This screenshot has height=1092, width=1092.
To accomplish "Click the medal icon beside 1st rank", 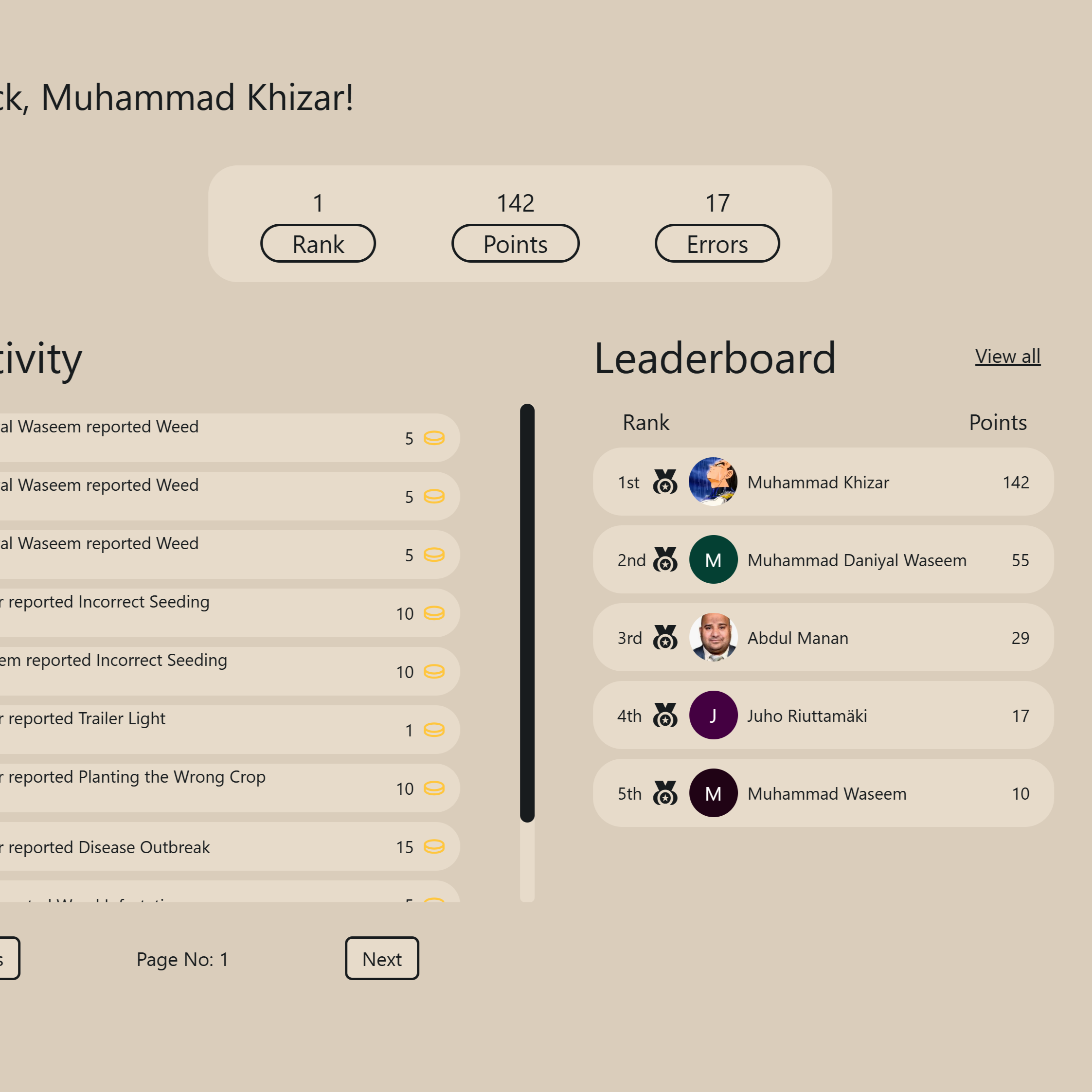I will [x=665, y=482].
